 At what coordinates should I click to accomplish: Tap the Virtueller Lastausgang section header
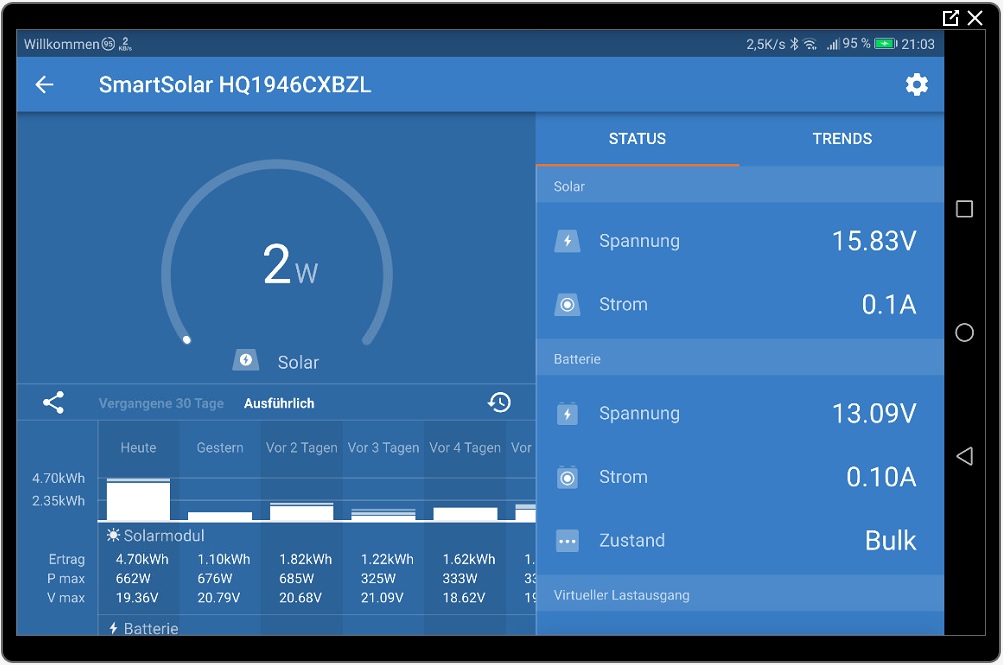tap(740, 595)
